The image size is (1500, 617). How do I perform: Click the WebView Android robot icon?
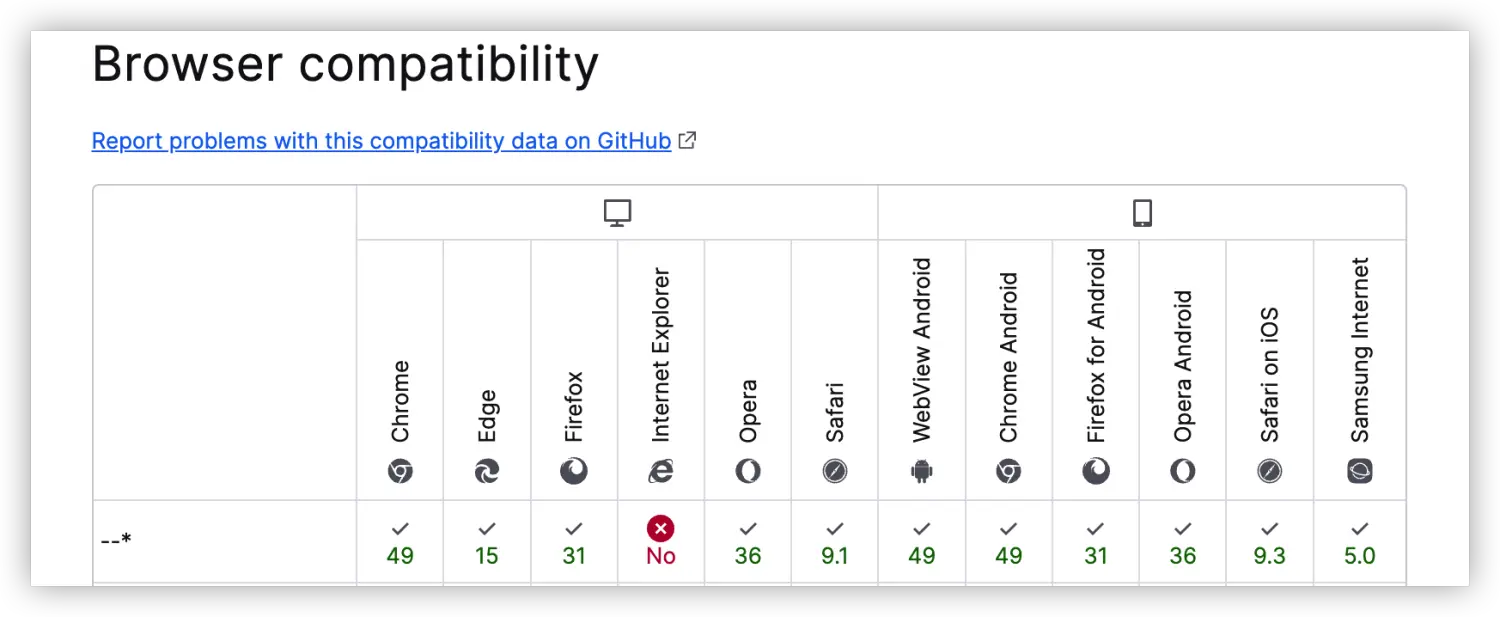tap(922, 471)
